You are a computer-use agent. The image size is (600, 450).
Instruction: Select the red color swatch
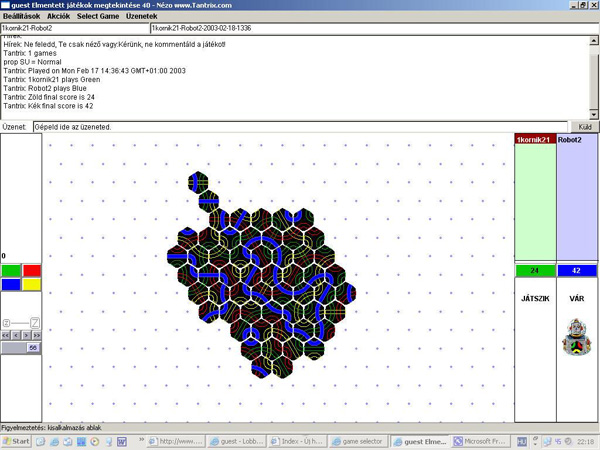tap(31, 271)
